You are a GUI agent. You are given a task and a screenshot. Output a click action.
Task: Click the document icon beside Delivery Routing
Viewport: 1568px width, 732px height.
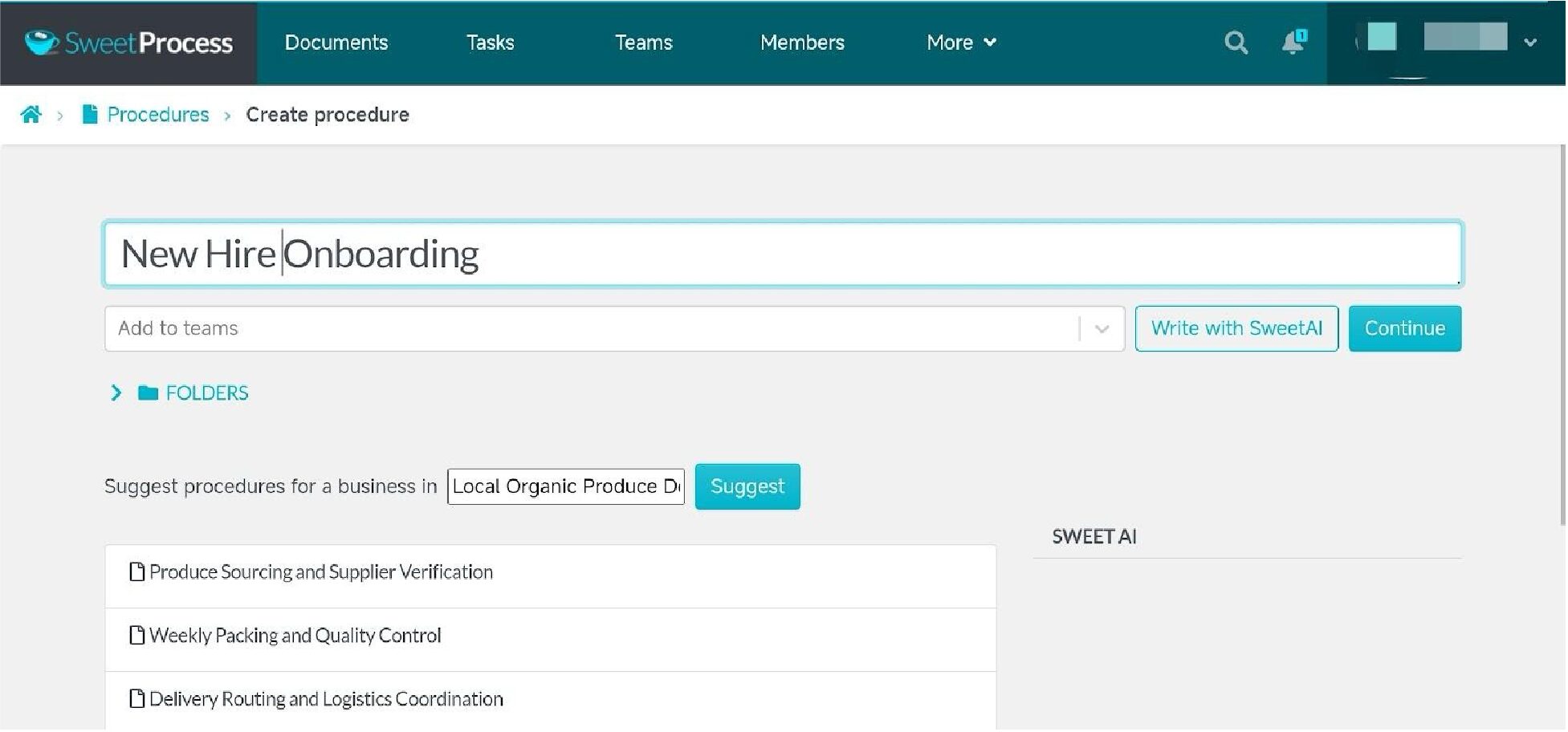click(x=137, y=699)
